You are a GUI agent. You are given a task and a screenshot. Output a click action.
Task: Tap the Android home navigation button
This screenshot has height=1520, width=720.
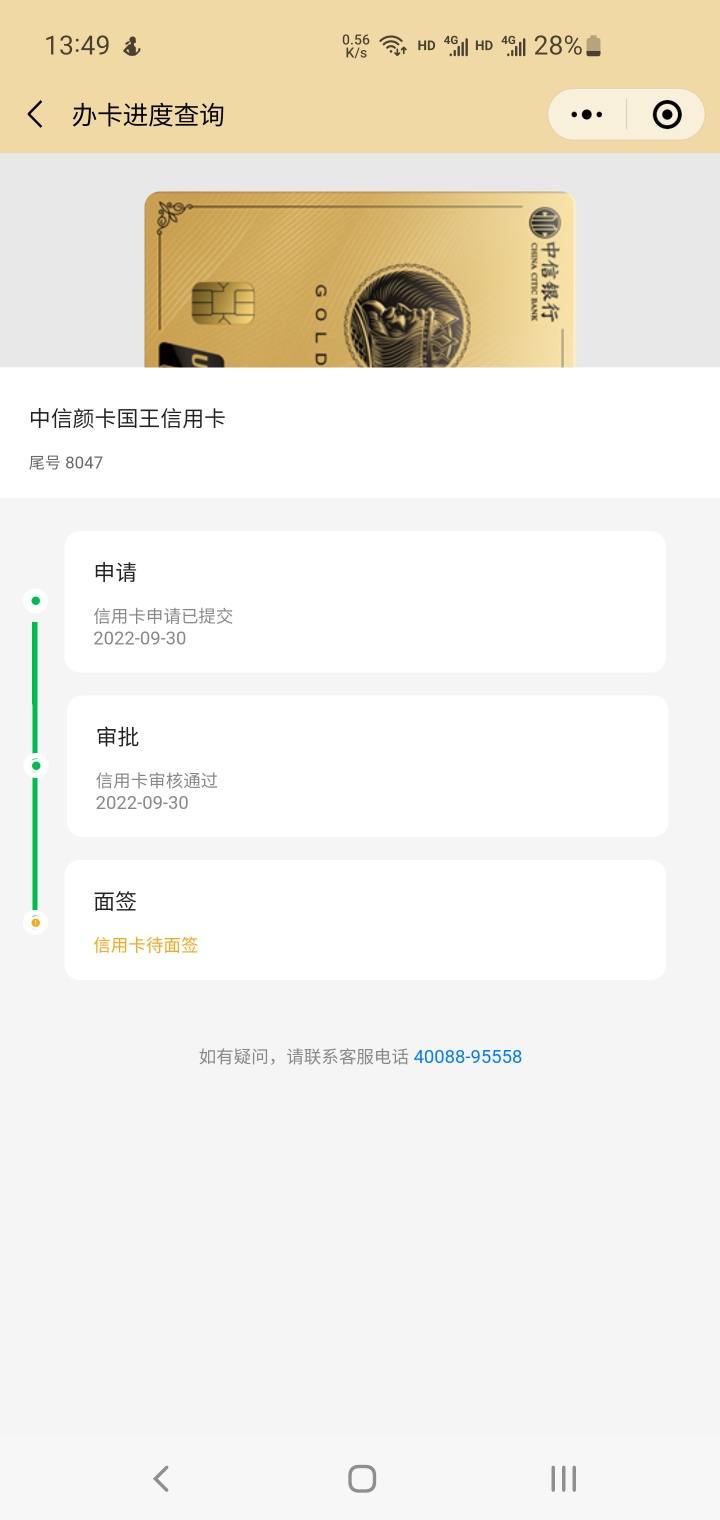point(362,1478)
